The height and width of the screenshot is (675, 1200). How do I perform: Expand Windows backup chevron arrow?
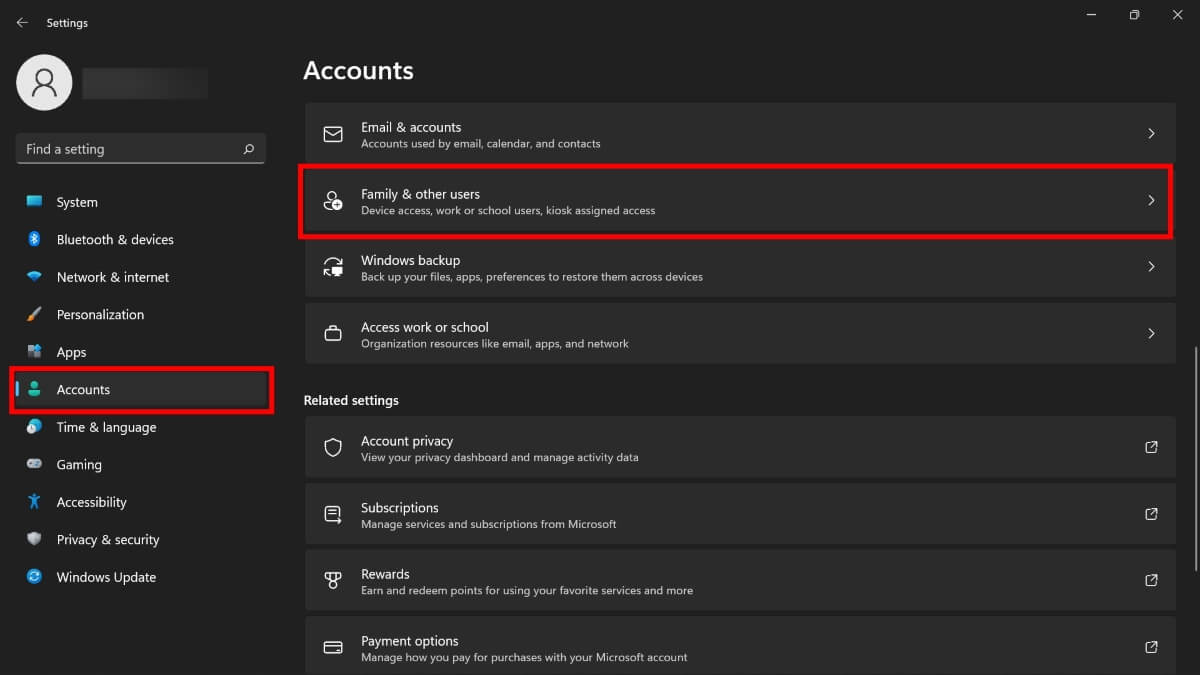tap(1151, 267)
